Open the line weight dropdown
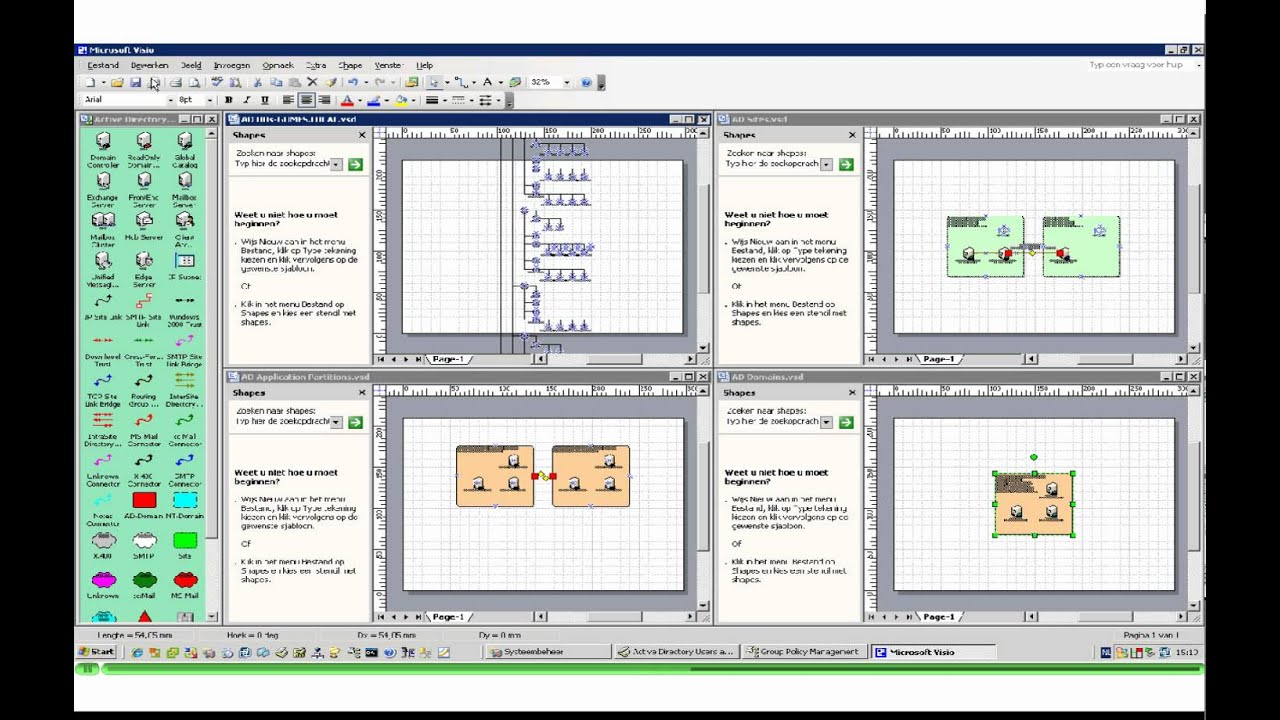This screenshot has width=1280, height=720. tap(445, 100)
